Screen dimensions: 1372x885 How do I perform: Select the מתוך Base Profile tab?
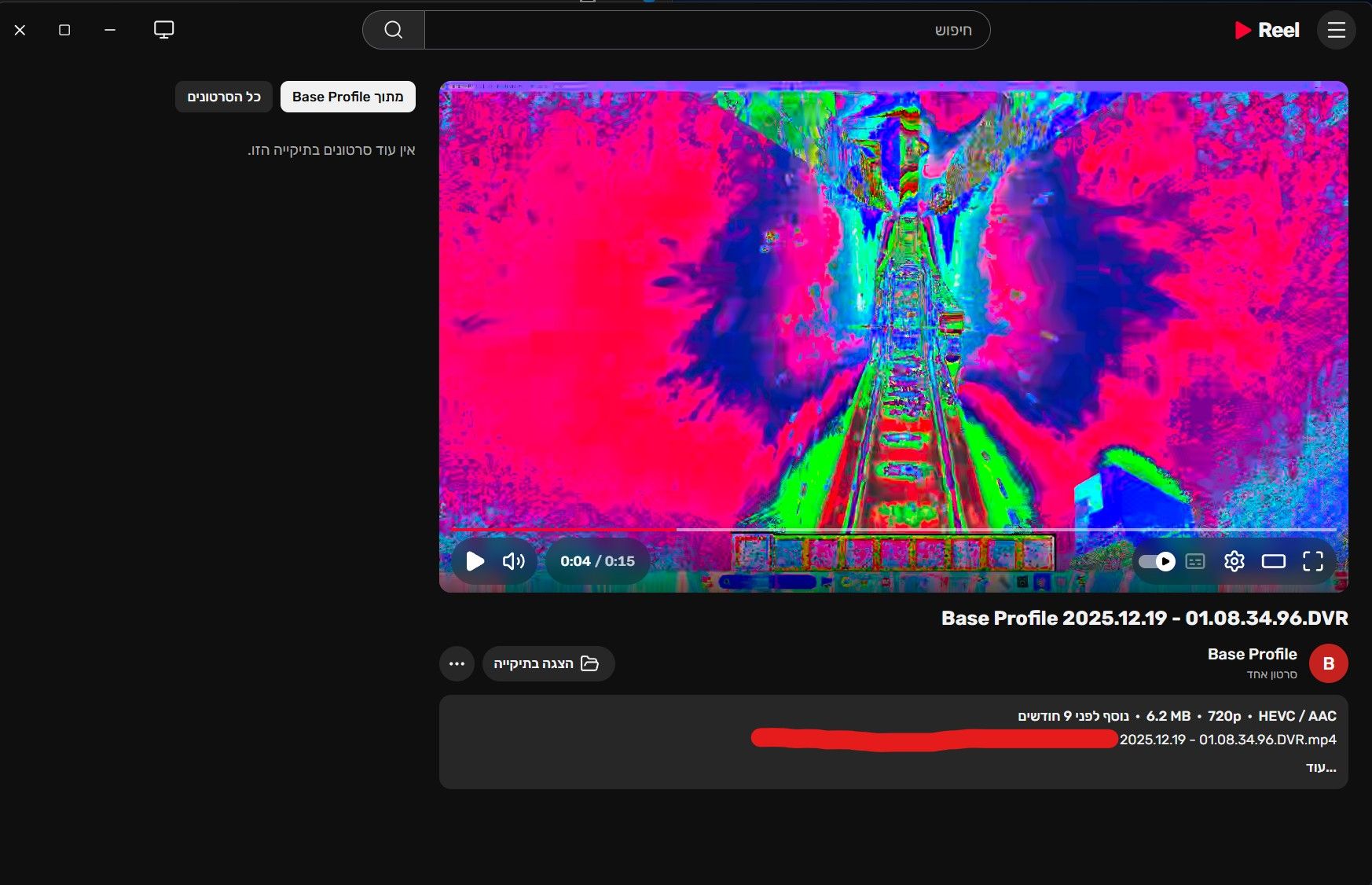347,97
